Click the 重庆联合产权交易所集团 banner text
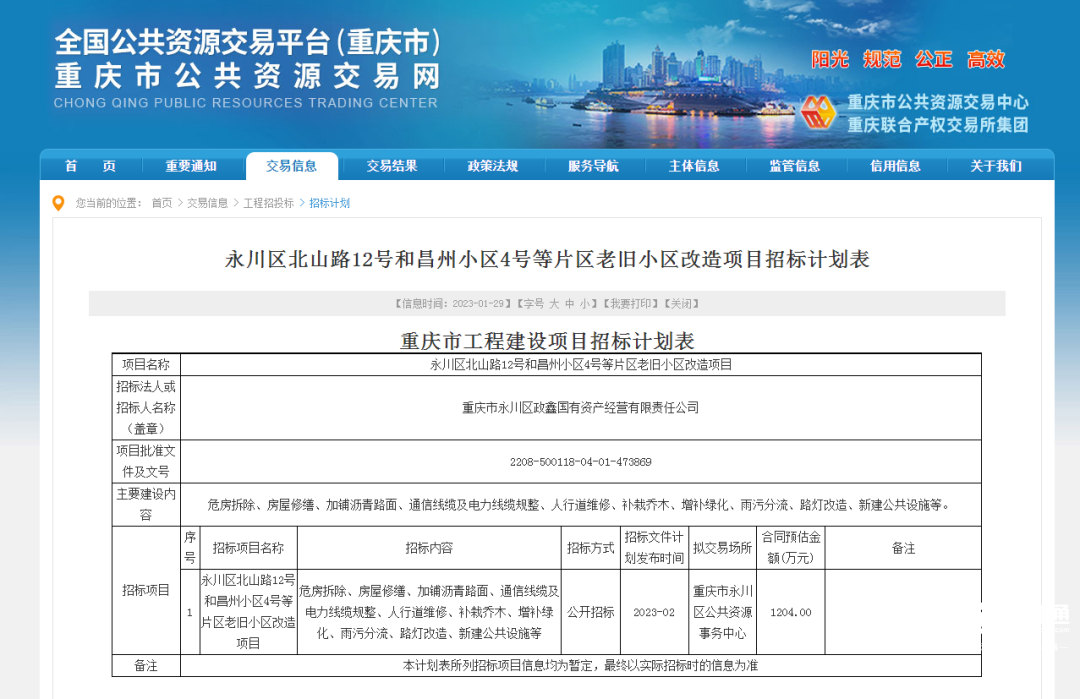1080x699 pixels. (x=937, y=125)
